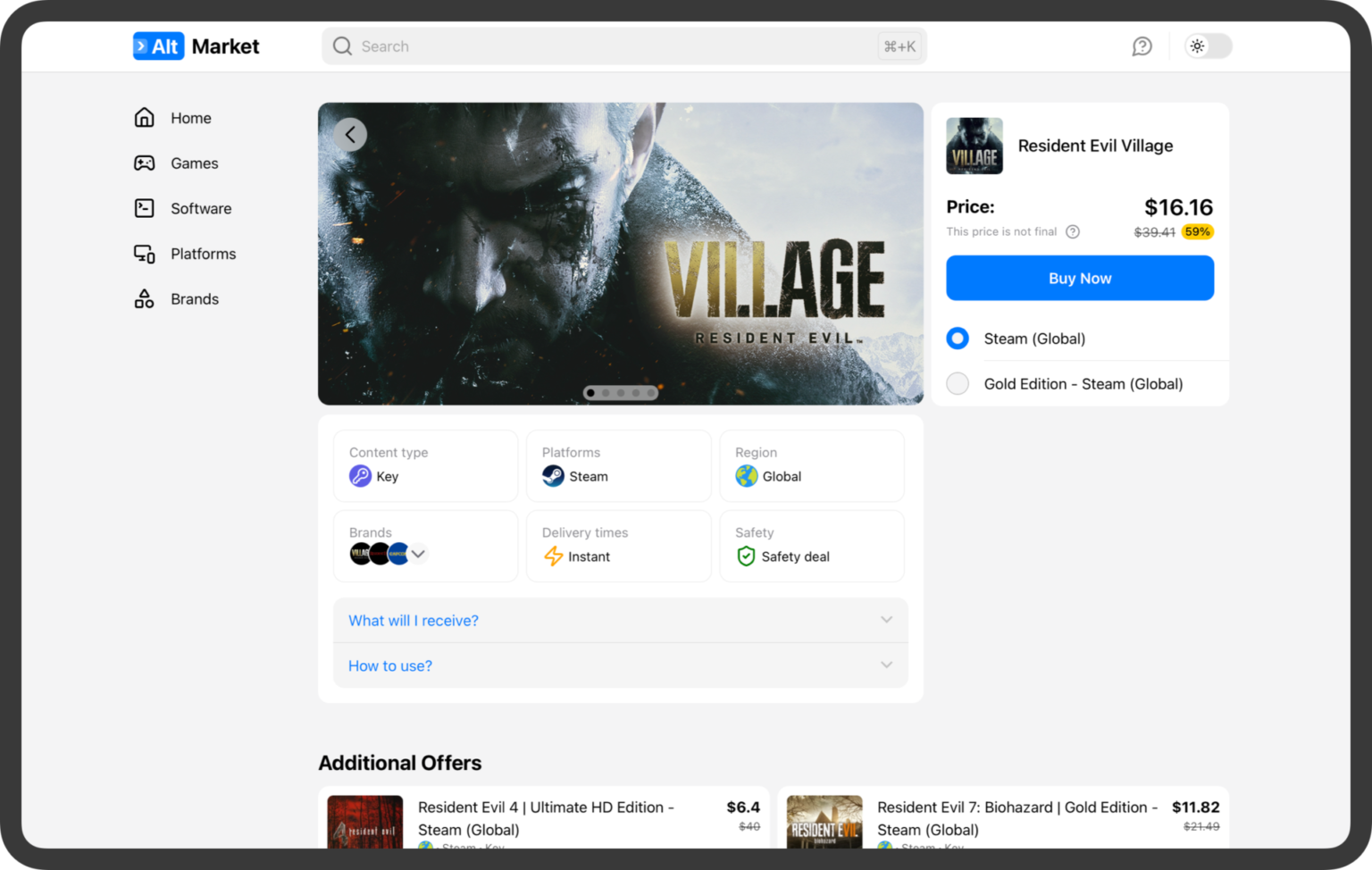
Task: Click the Village brand logo circle
Action: pos(360,554)
